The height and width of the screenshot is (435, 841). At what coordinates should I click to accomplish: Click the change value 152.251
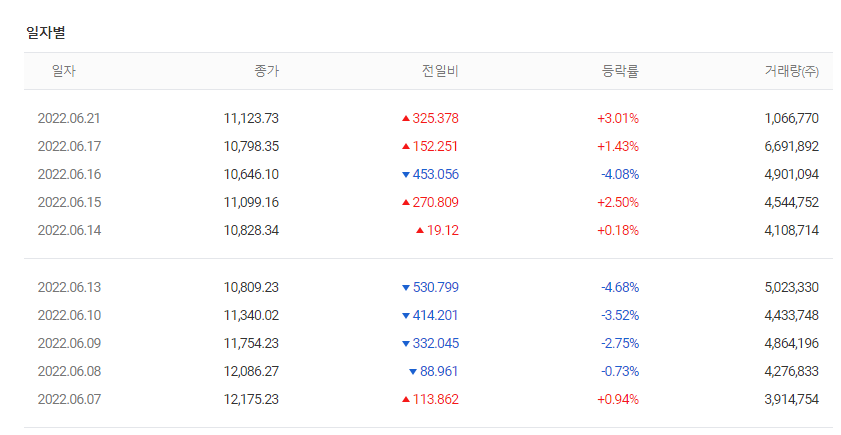click(x=436, y=146)
